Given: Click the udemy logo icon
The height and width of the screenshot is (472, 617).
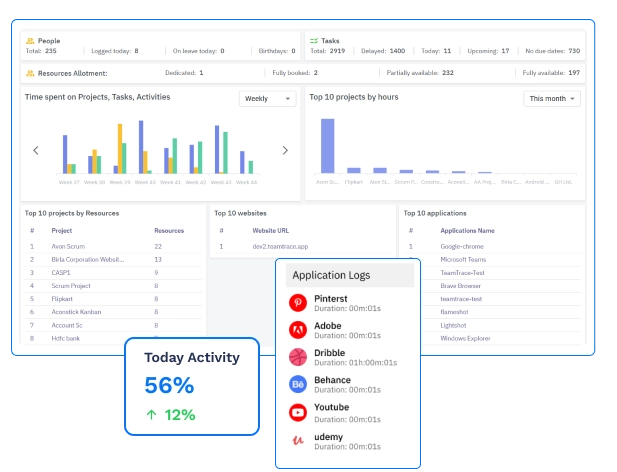Looking at the screenshot, I should pos(297,439).
